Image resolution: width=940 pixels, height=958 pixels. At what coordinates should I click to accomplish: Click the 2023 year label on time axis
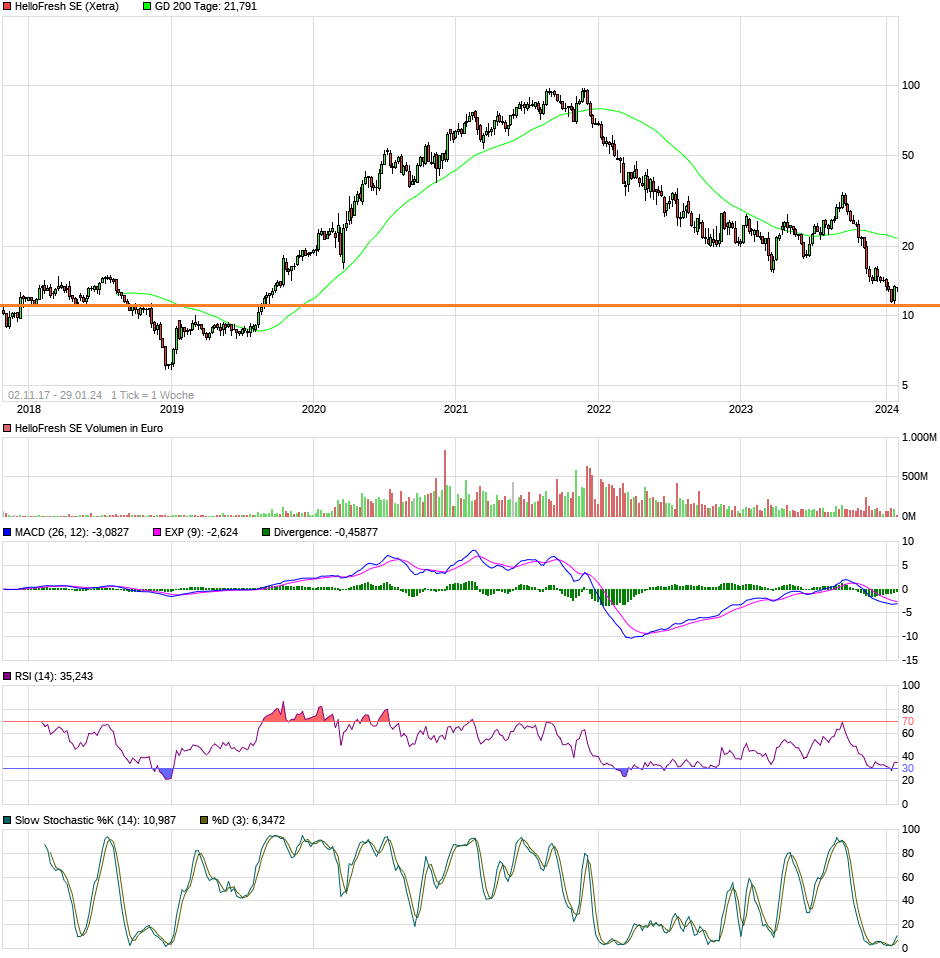[x=741, y=409]
